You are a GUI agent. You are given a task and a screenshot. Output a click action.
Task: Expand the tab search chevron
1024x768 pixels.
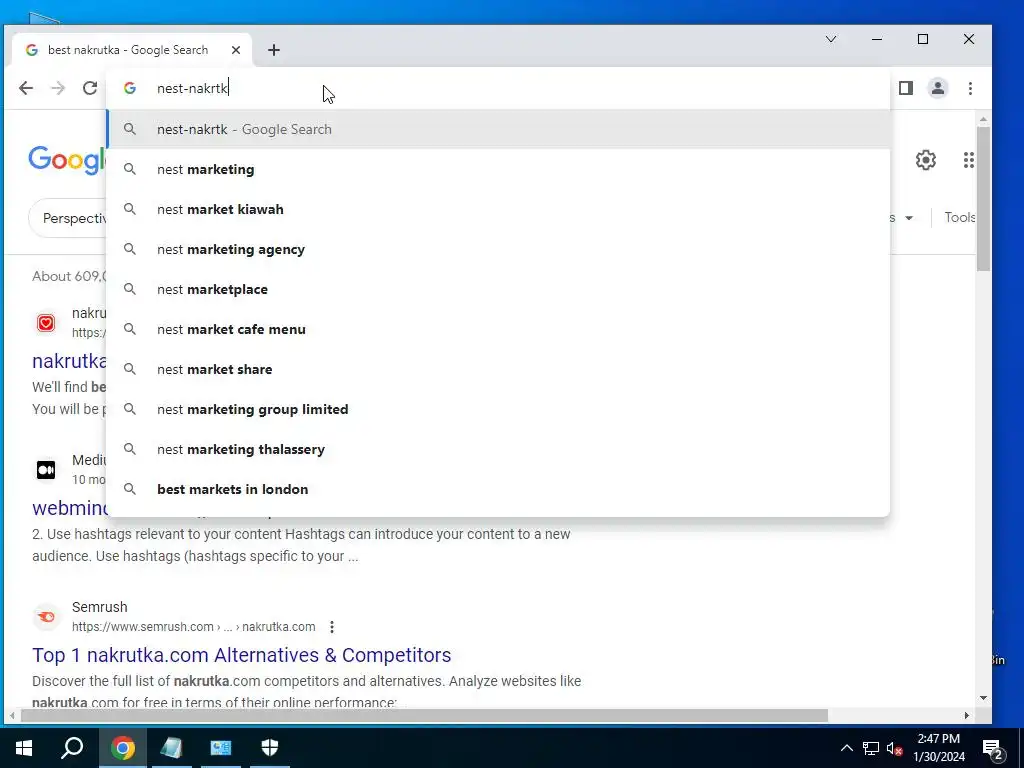click(x=831, y=39)
